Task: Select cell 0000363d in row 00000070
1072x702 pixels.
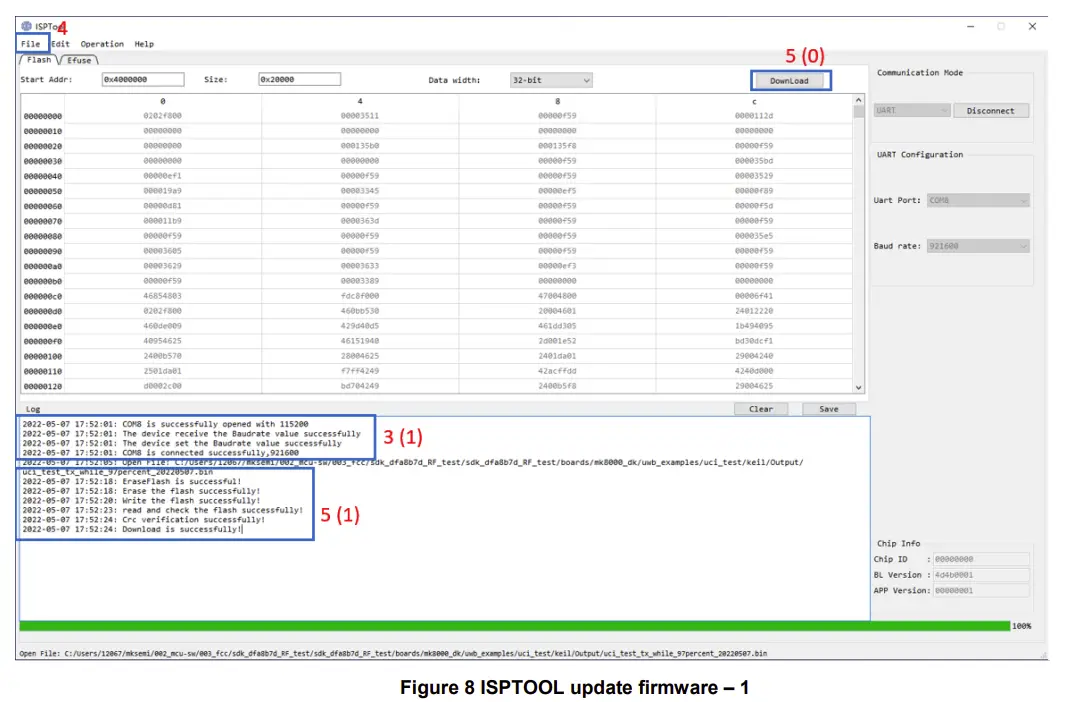Action: [360, 221]
